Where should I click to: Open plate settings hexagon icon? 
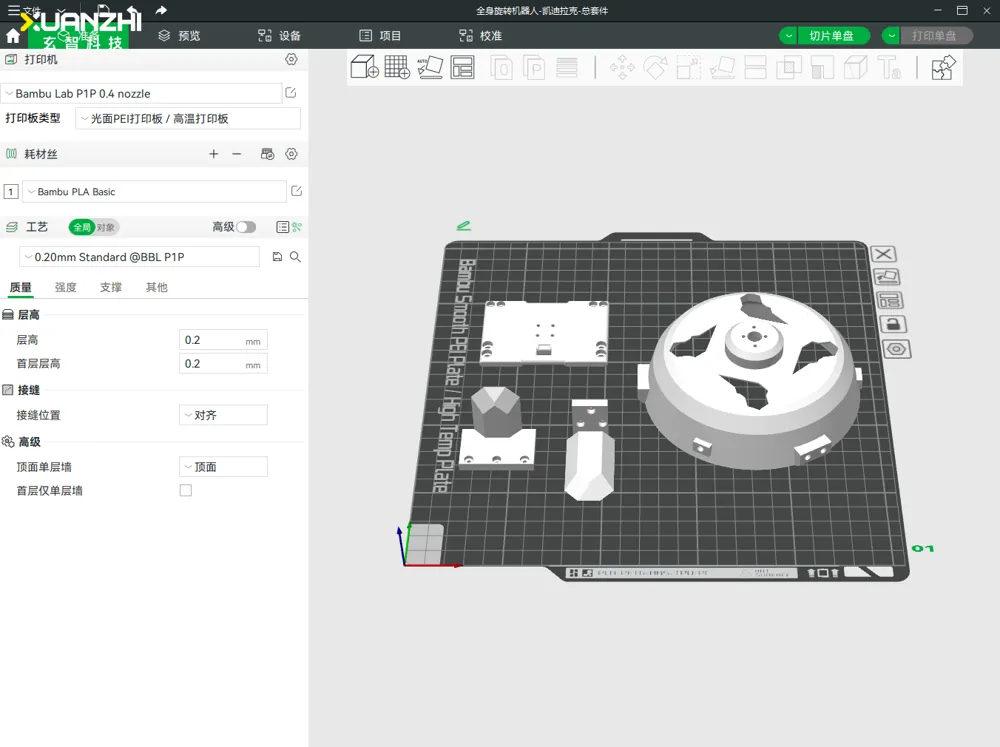click(x=896, y=349)
